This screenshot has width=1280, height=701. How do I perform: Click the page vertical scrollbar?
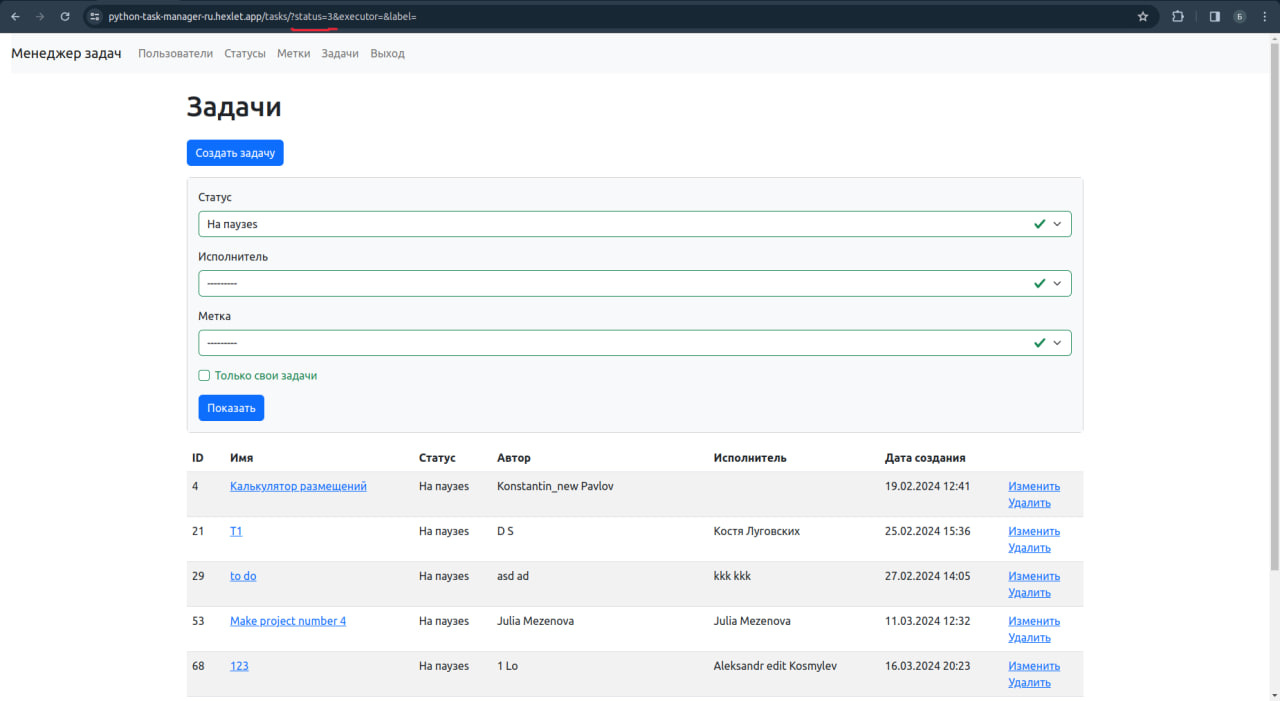coord(1274,300)
